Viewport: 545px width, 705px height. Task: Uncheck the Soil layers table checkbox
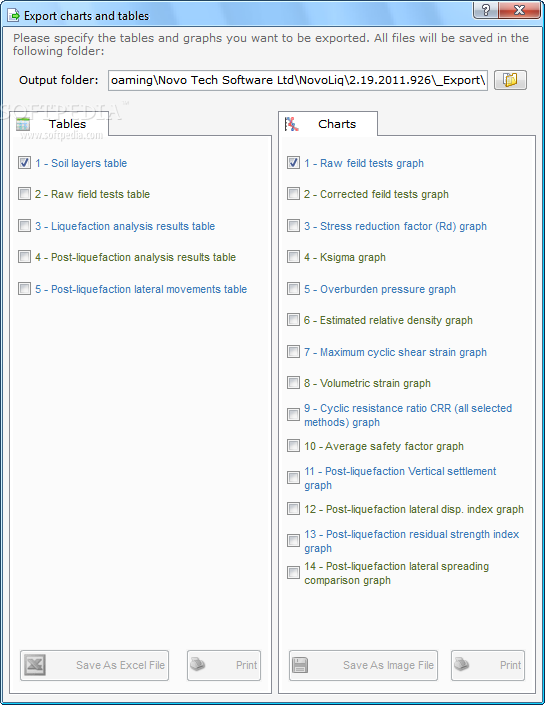click(x=24, y=162)
